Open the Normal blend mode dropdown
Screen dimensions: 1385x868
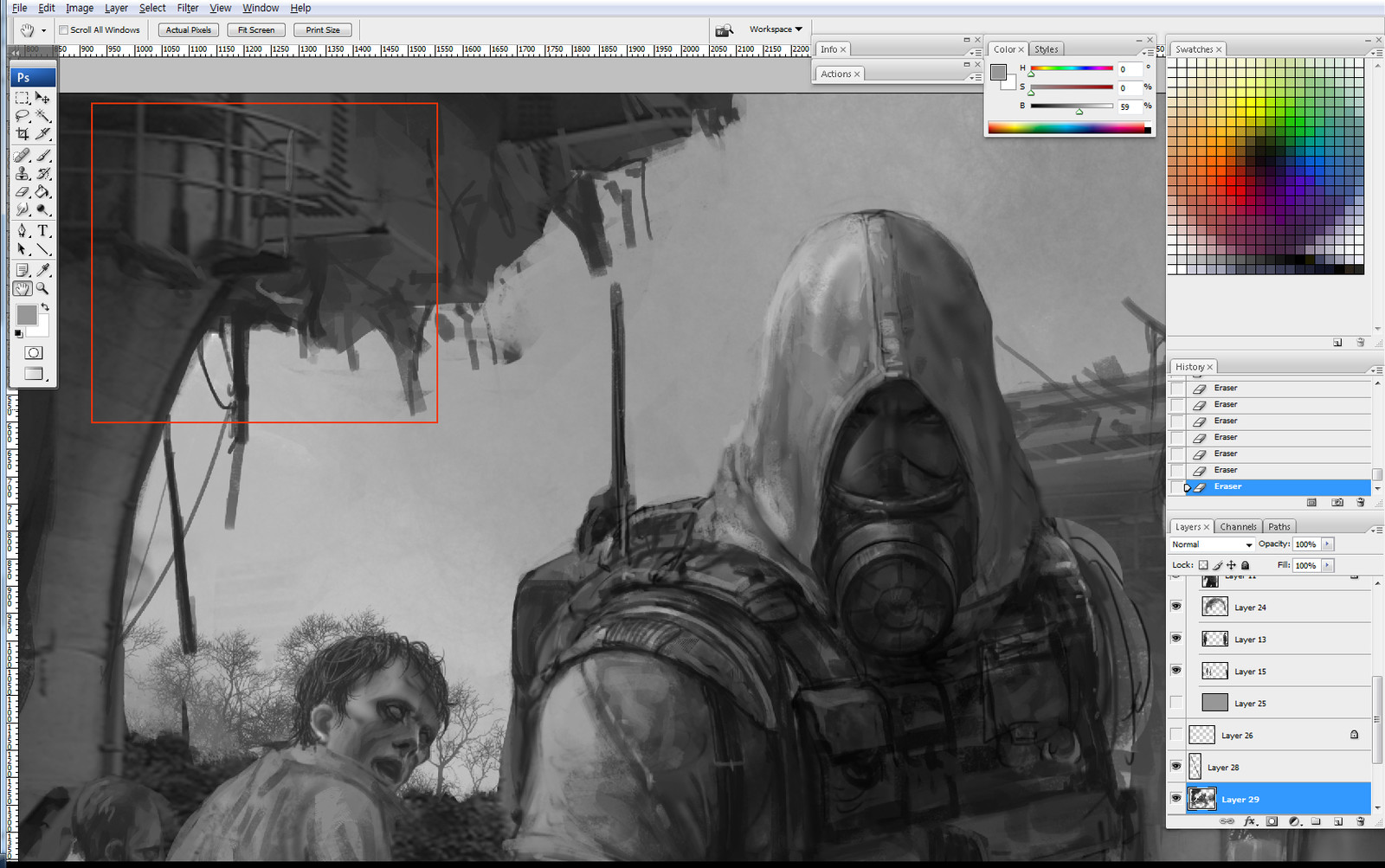(1211, 544)
